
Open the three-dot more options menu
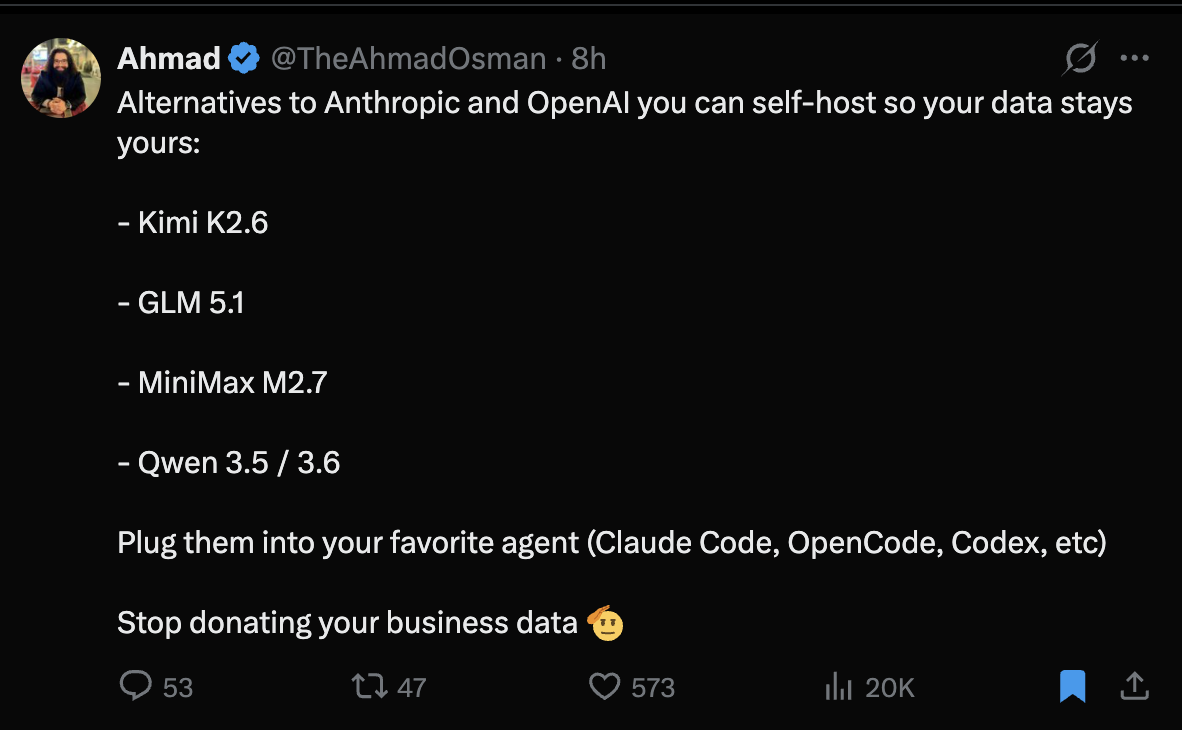pos(1135,57)
